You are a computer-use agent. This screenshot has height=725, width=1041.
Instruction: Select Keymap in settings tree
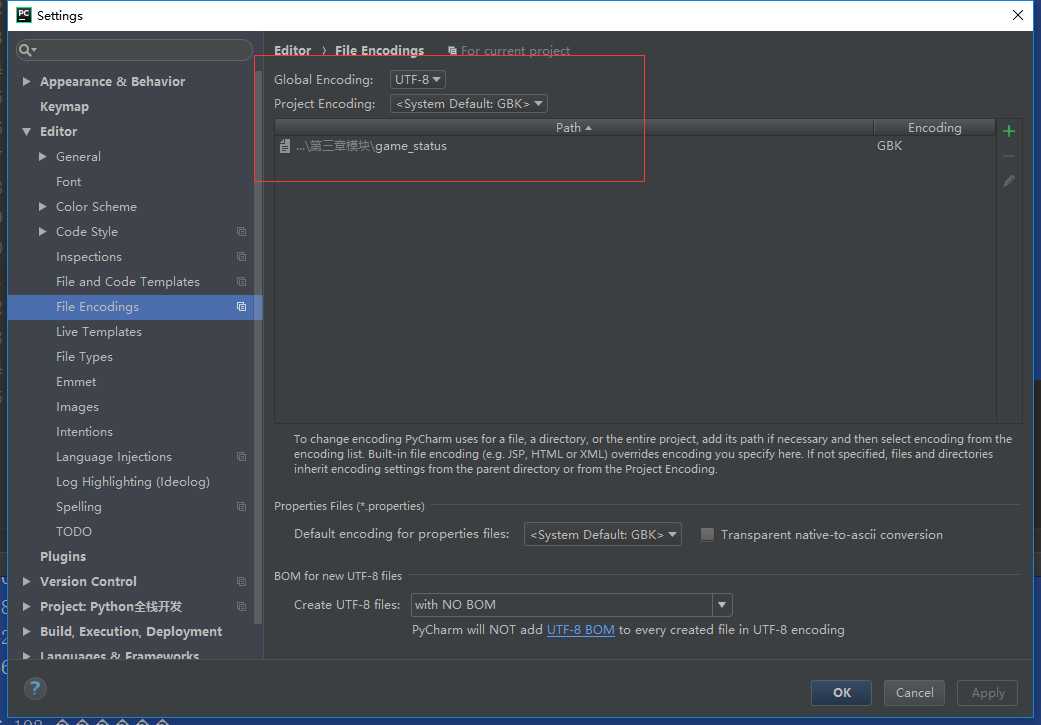click(64, 106)
